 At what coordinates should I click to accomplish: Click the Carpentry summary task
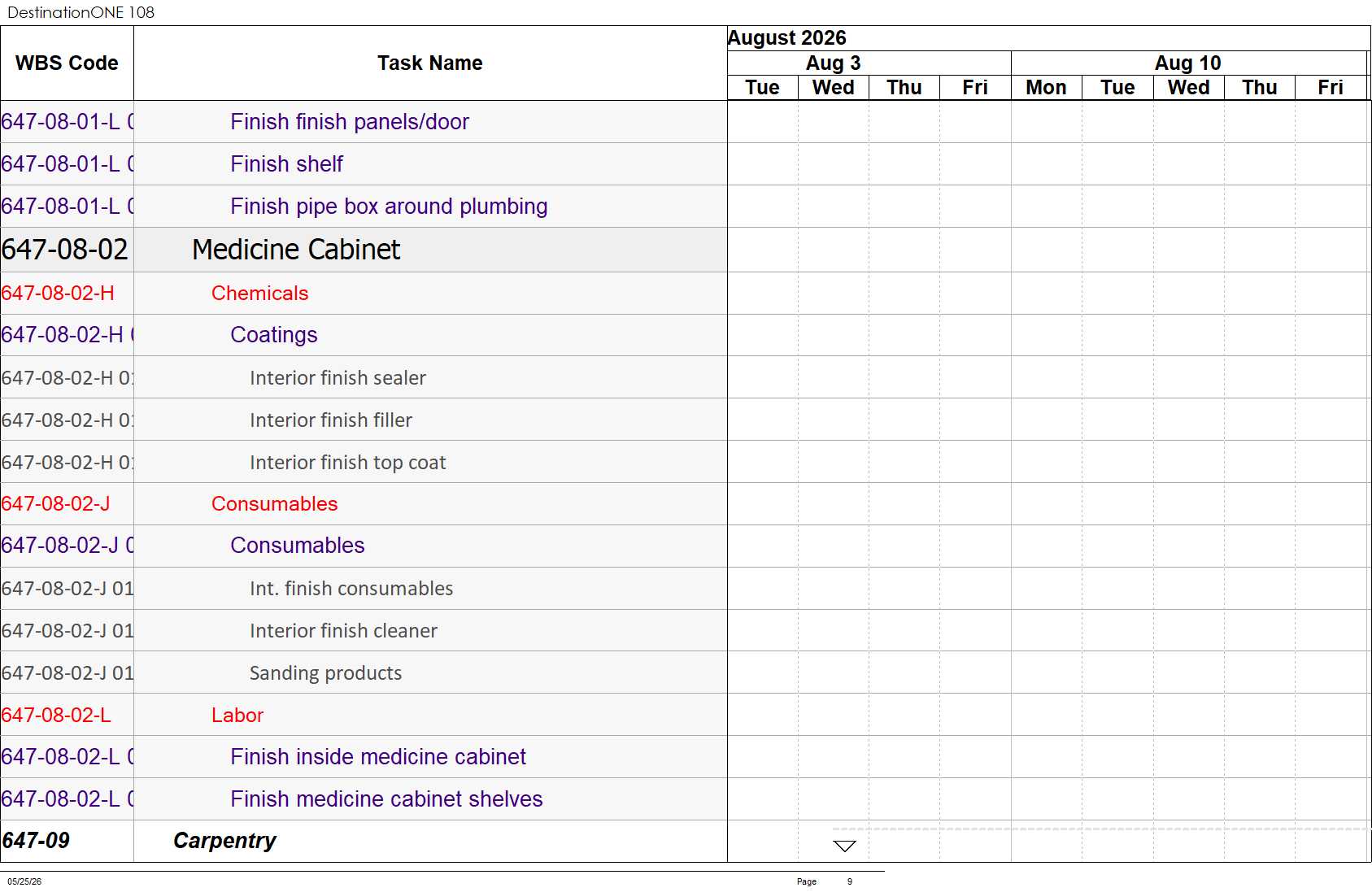click(x=224, y=841)
